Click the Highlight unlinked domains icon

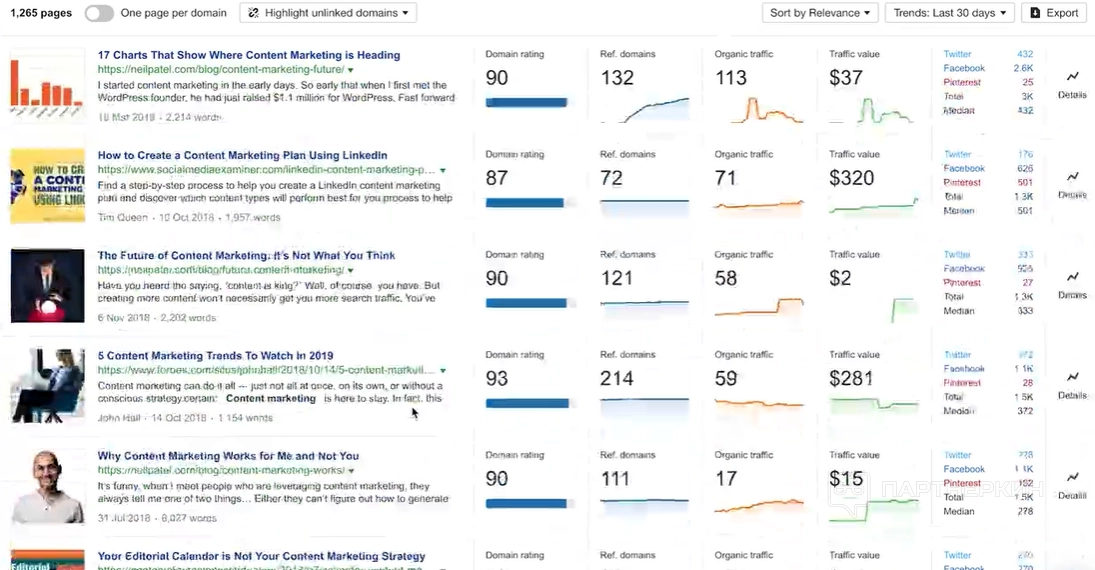click(x=254, y=13)
